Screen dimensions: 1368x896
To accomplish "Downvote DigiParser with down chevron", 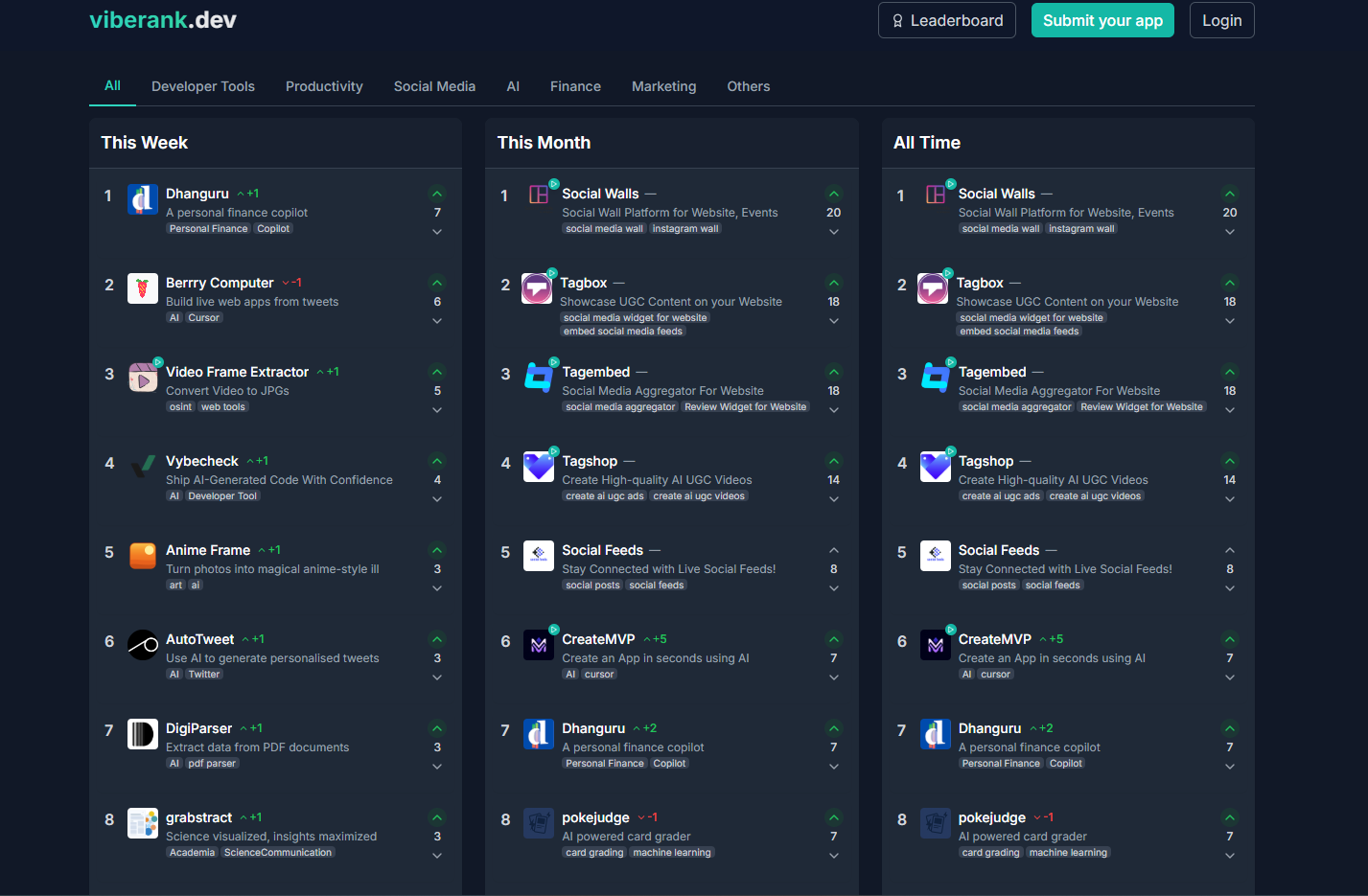I will coord(437,767).
